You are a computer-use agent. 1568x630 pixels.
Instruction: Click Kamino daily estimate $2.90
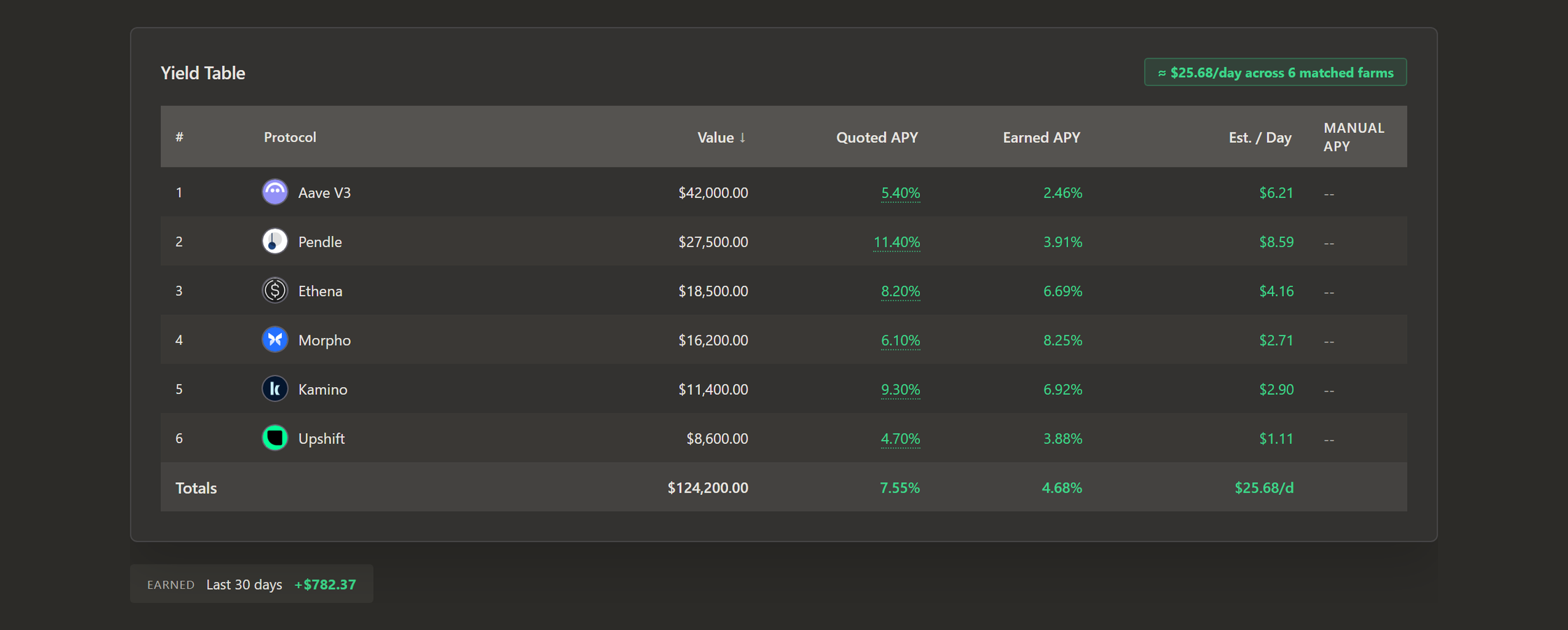[x=1276, y=389]
